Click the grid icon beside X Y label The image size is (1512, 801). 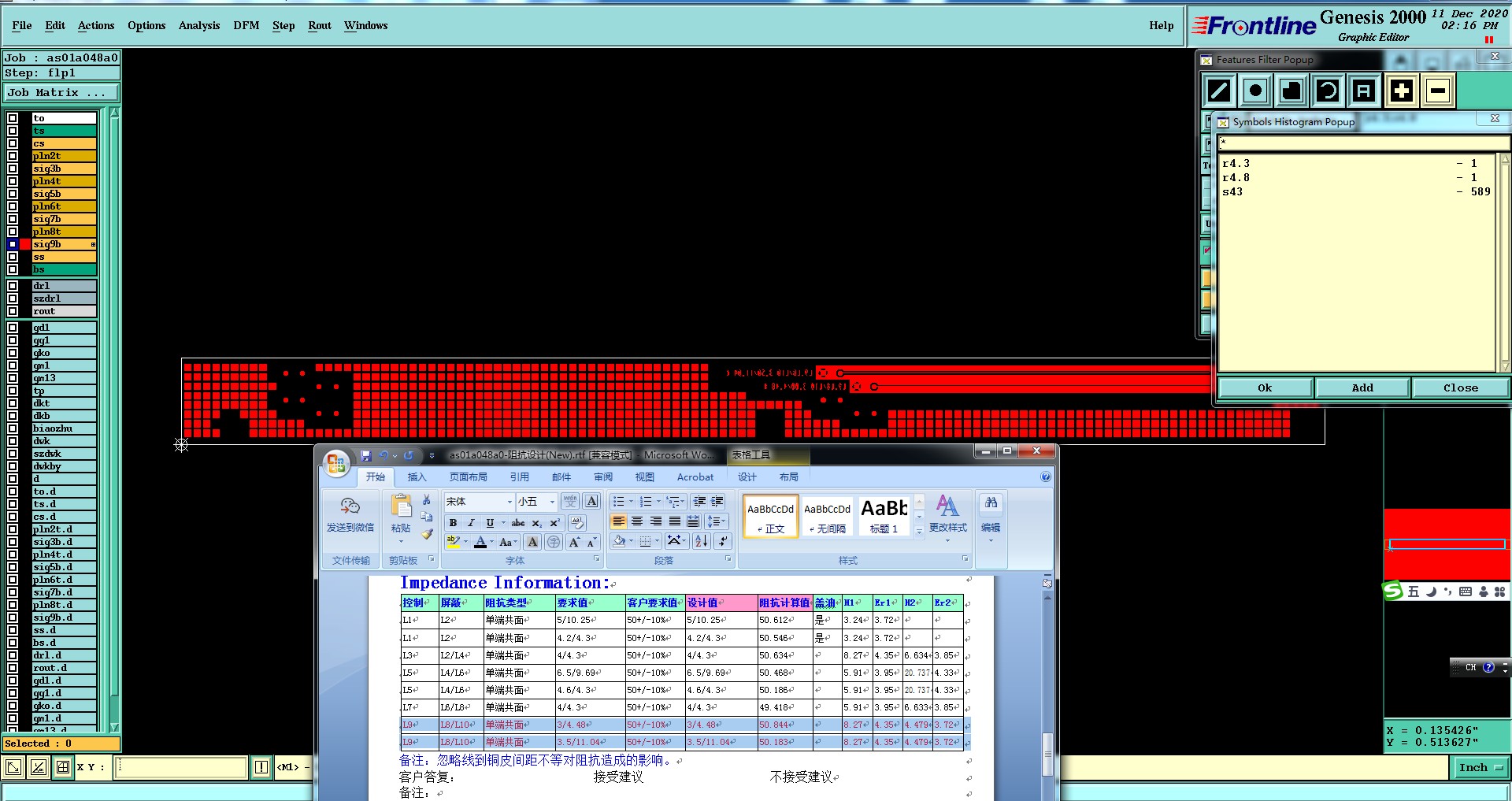click(x=63, y=767)
